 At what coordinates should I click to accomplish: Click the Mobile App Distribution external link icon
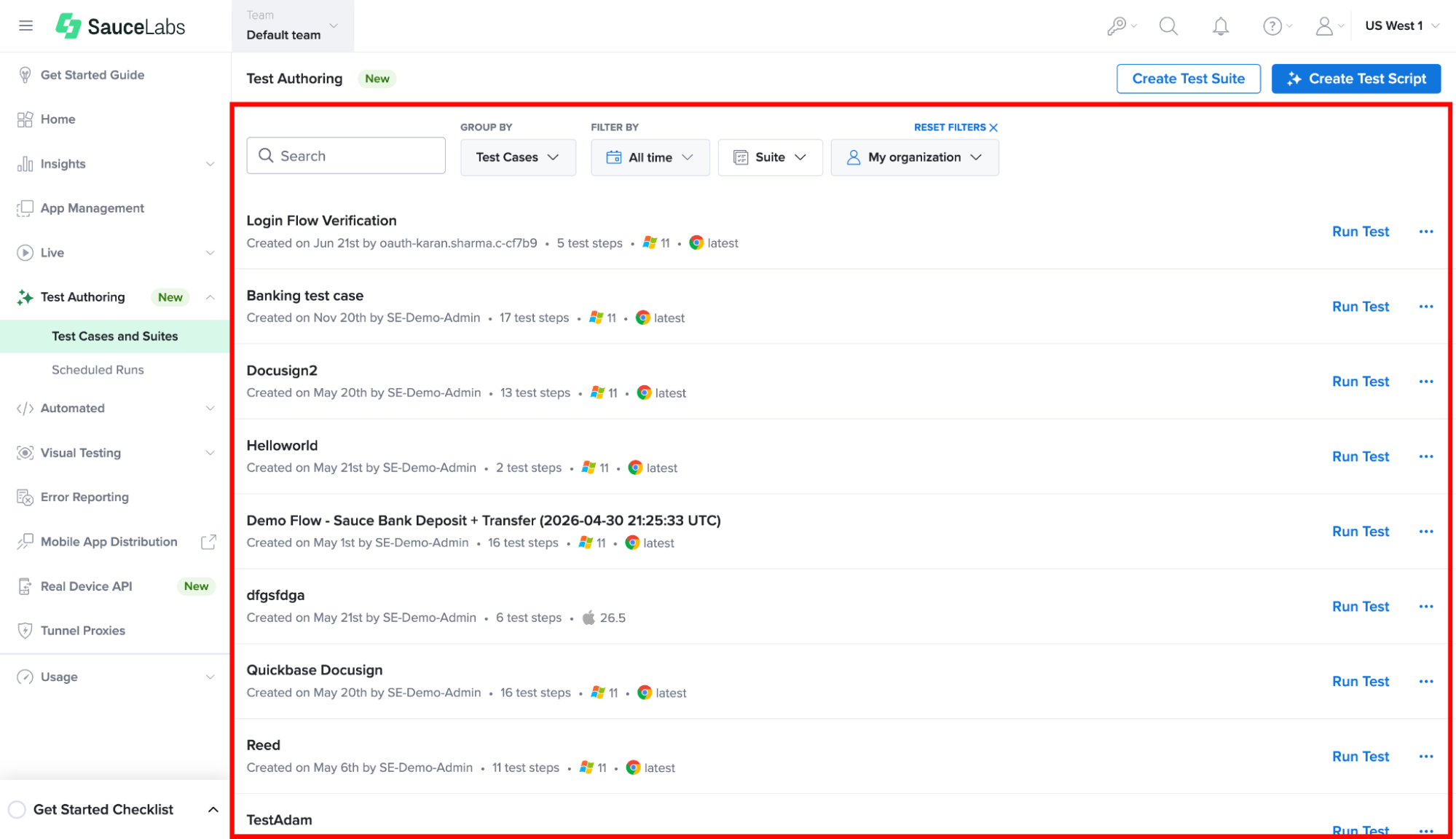click(208, 542)
